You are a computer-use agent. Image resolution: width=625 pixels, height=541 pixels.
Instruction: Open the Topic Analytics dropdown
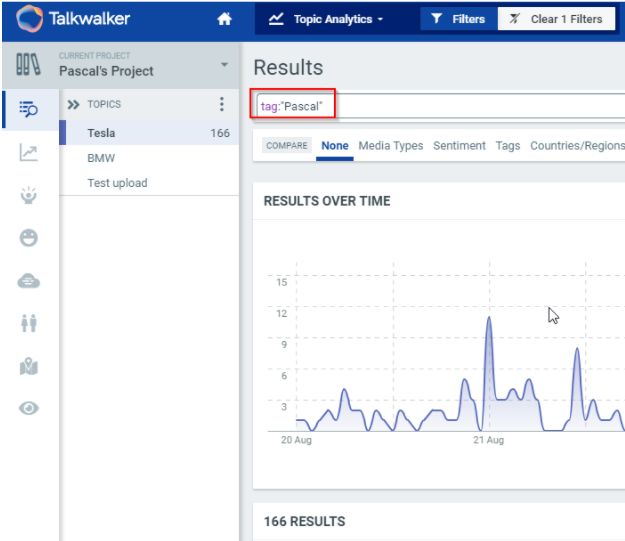point(326,19)
